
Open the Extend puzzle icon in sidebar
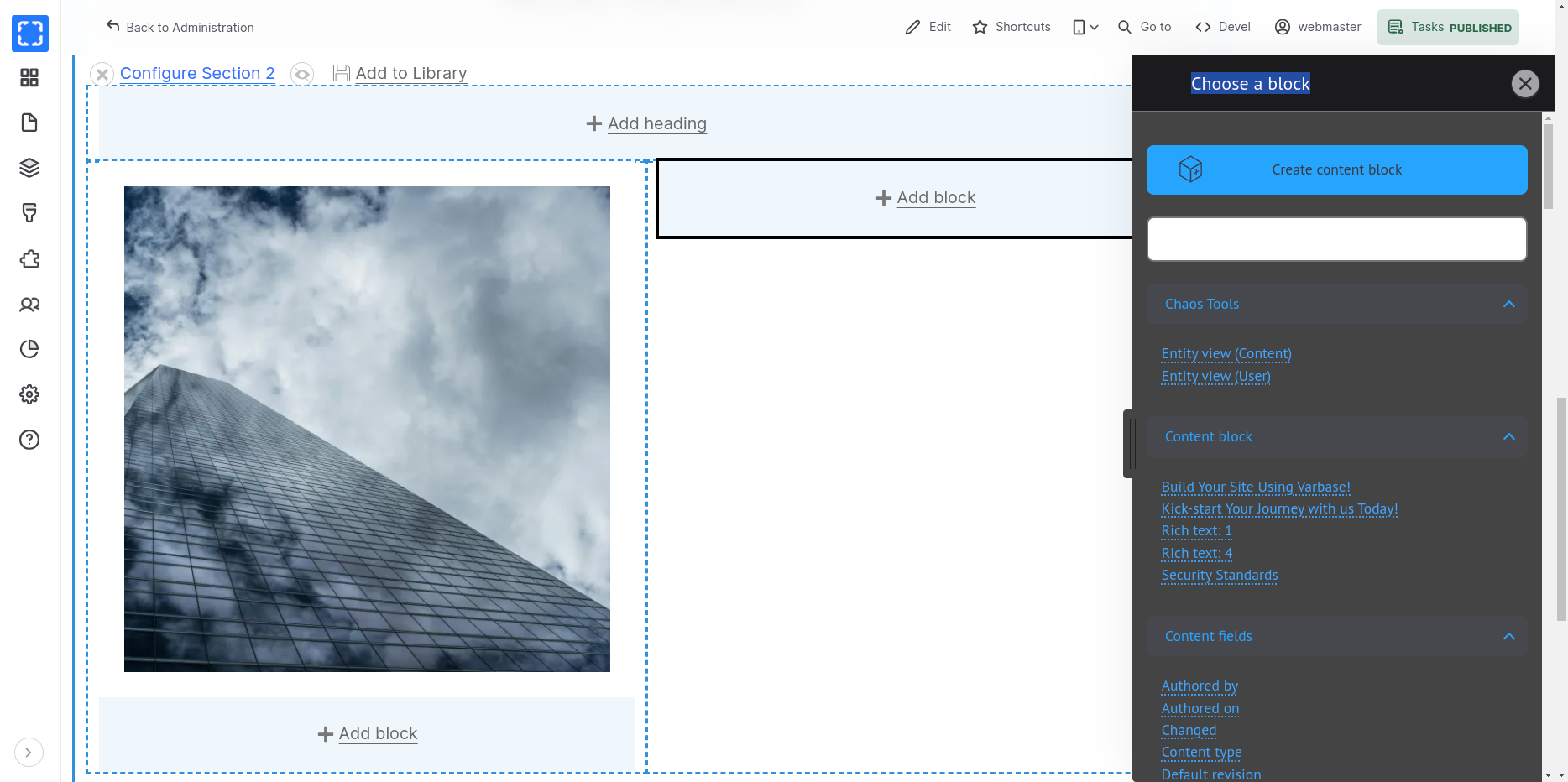pos(29,258)
